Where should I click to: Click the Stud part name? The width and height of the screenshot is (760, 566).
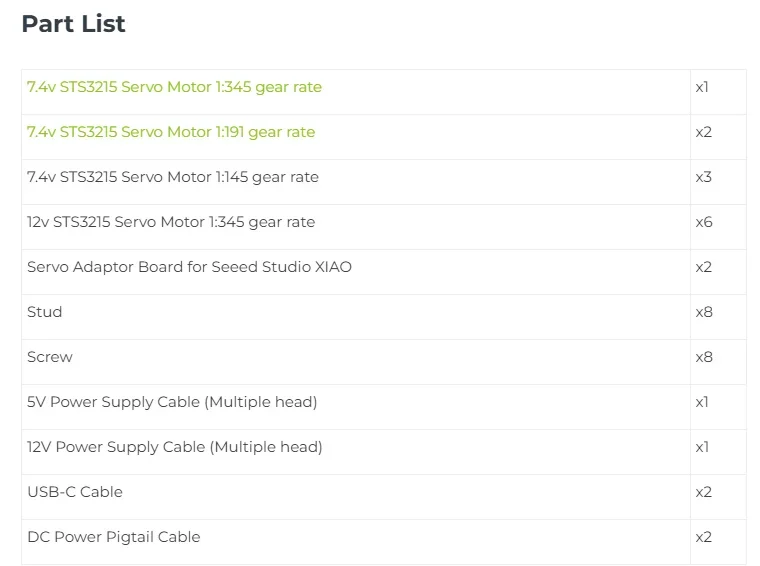point(45,312)
